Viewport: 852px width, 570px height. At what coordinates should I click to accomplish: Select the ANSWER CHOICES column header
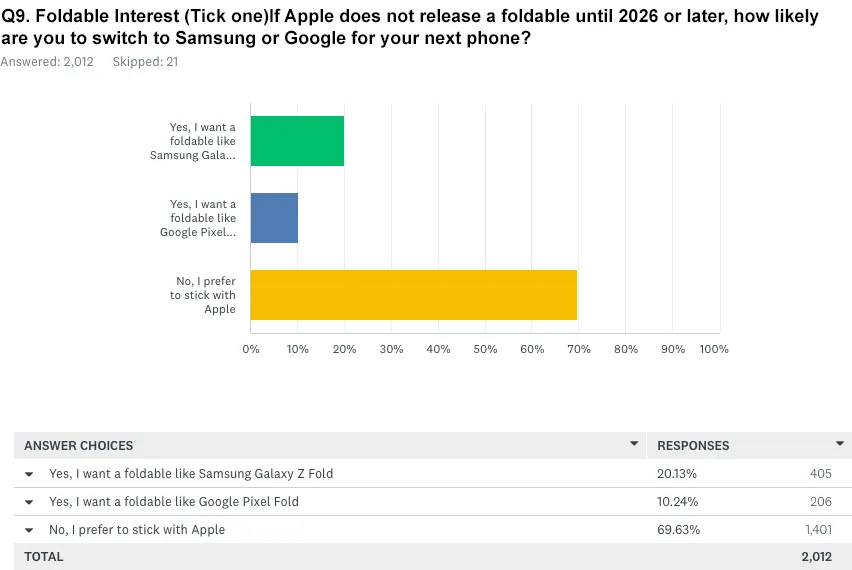coord(79,445)
